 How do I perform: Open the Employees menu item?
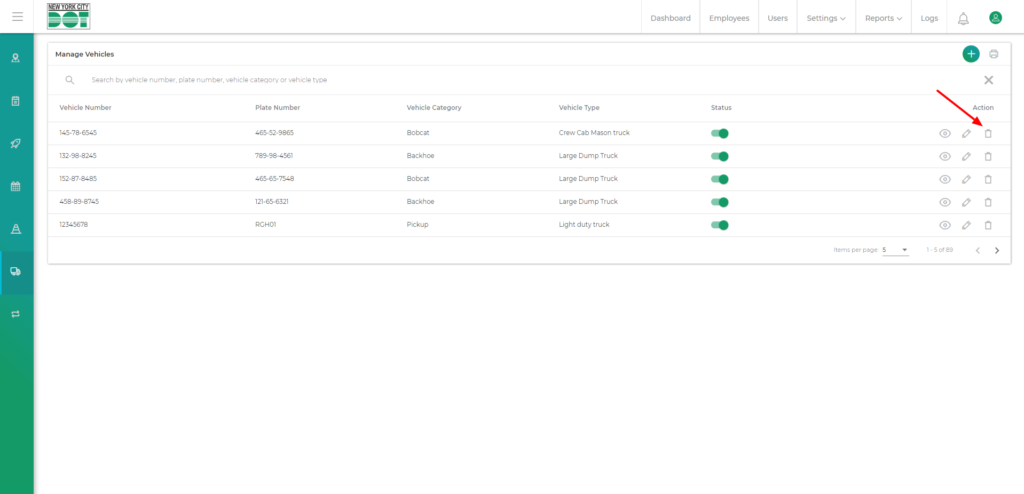pyautogui.click(x=729, y=18)
